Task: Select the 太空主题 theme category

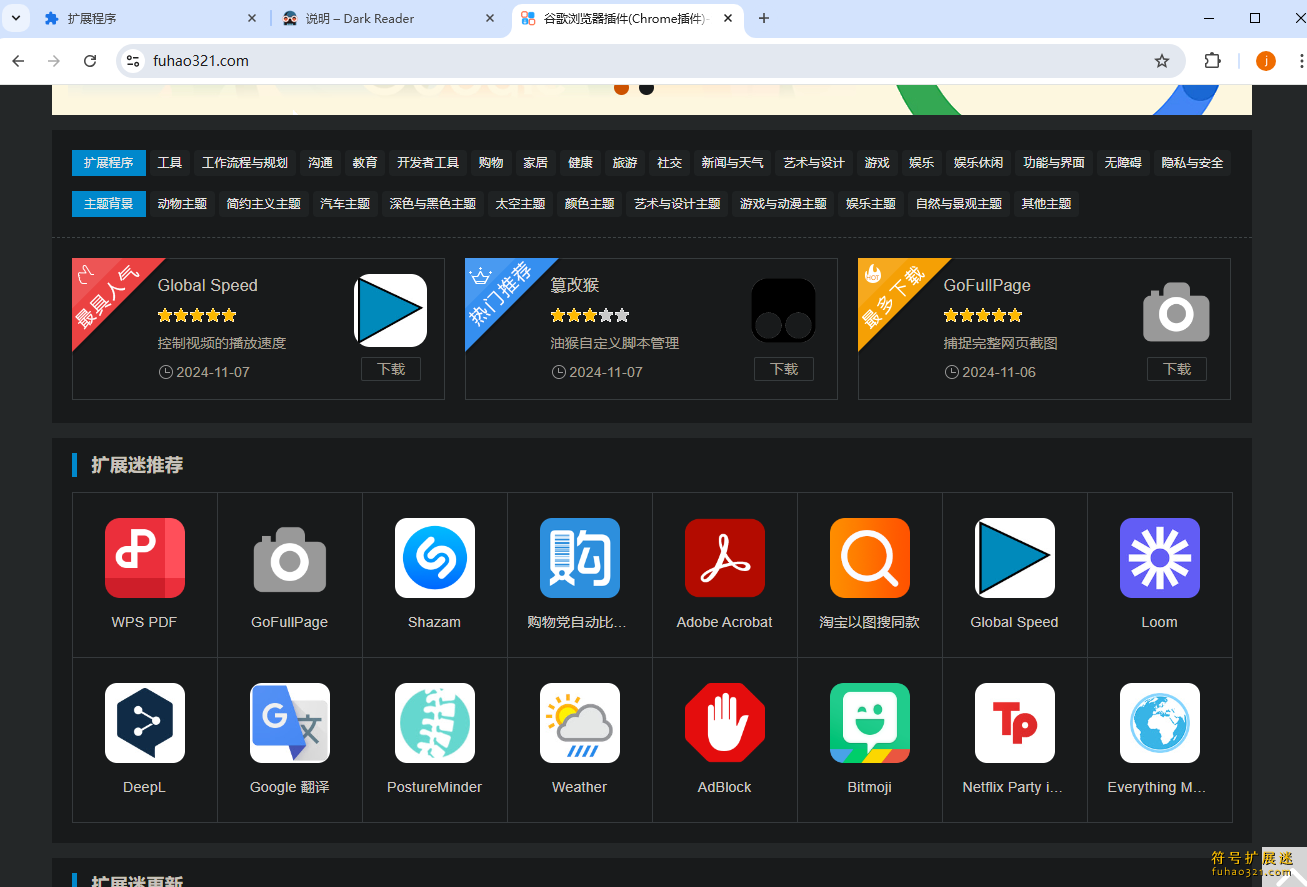Action: tap(521, 204)
